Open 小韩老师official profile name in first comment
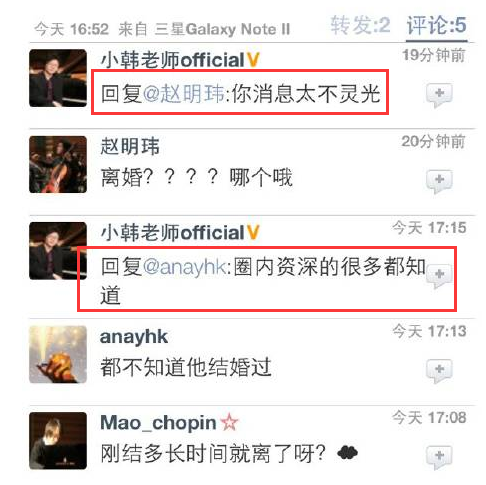The width and height of the screenshot is (486, 485). [x=173, y=60]
